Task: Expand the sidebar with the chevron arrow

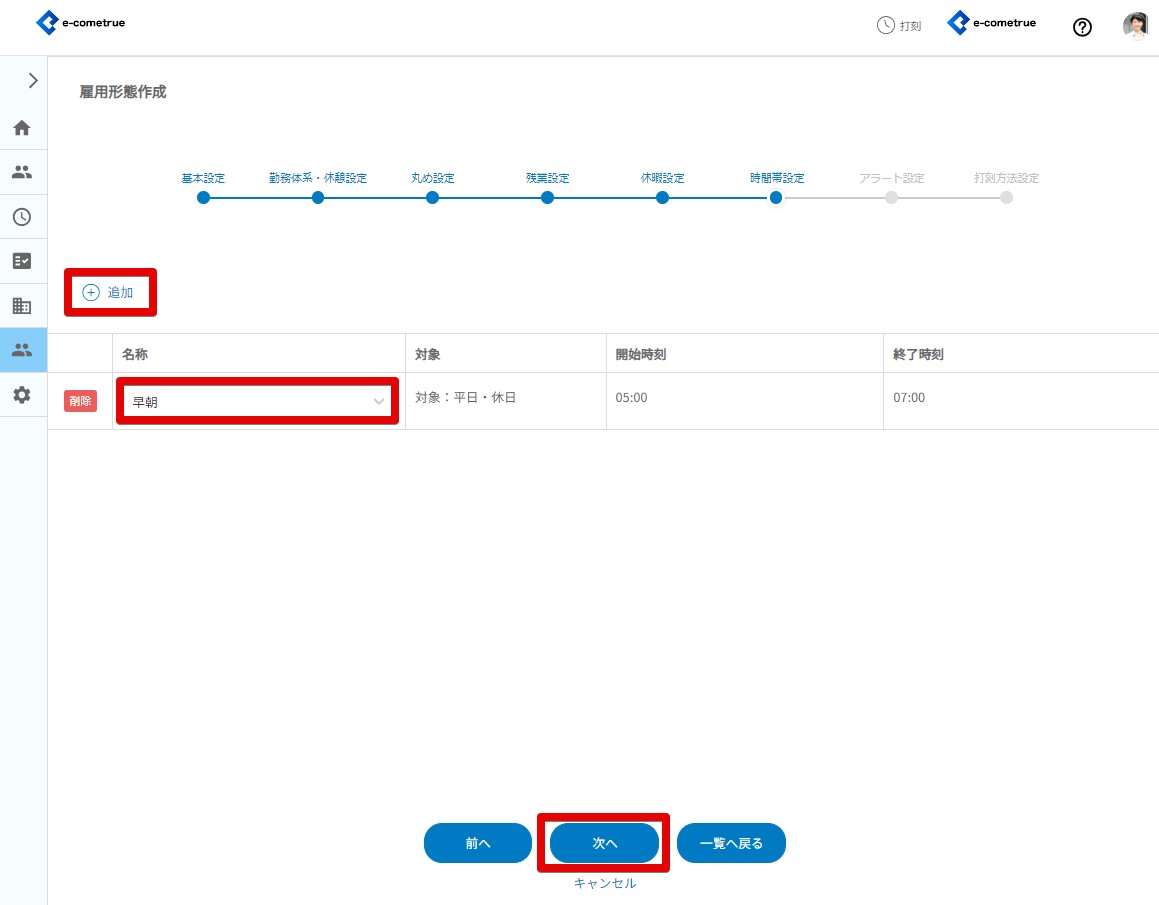Action: [33, 81]
